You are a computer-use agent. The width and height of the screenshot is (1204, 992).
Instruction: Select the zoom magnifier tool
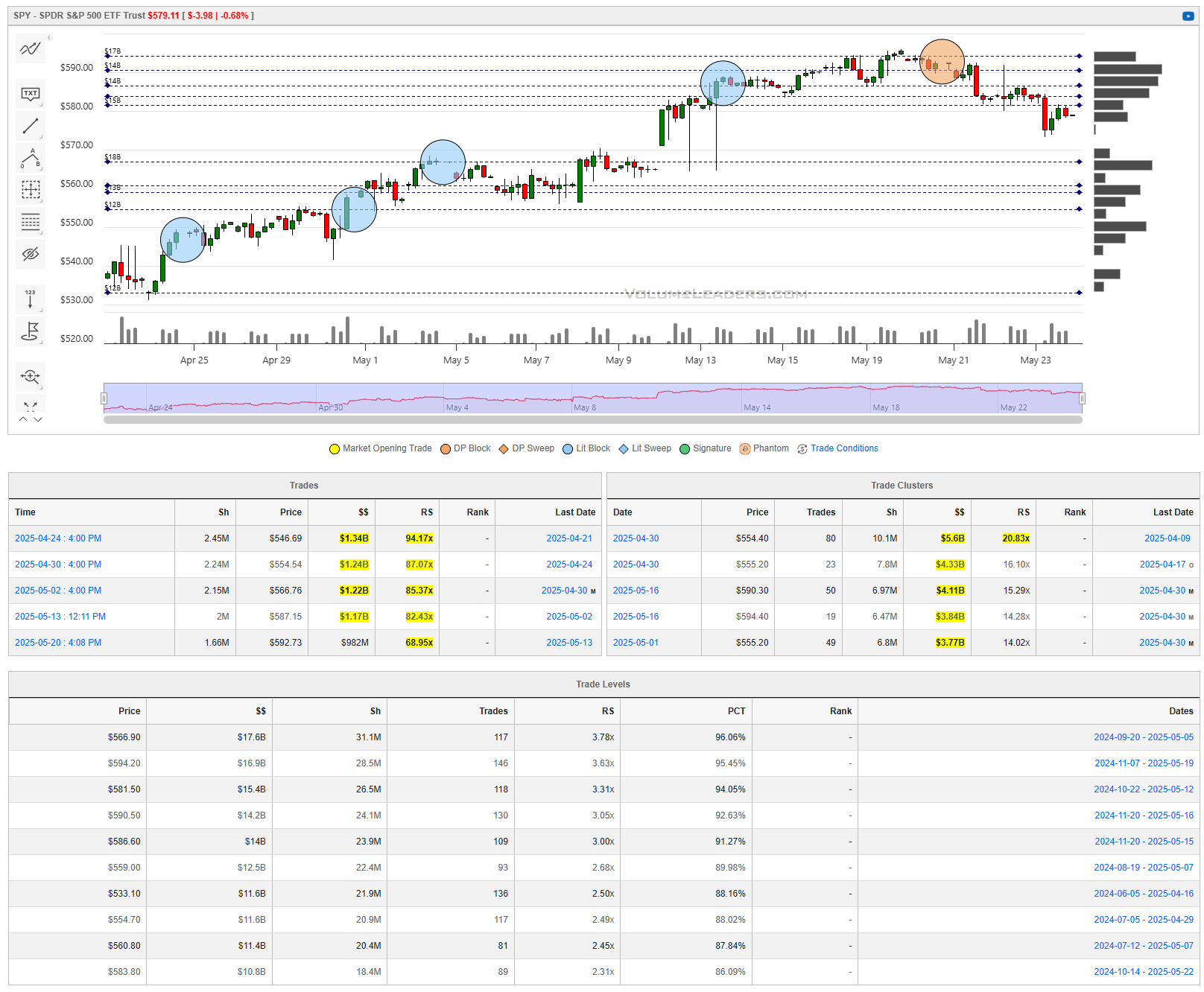[x=31, y=376]
